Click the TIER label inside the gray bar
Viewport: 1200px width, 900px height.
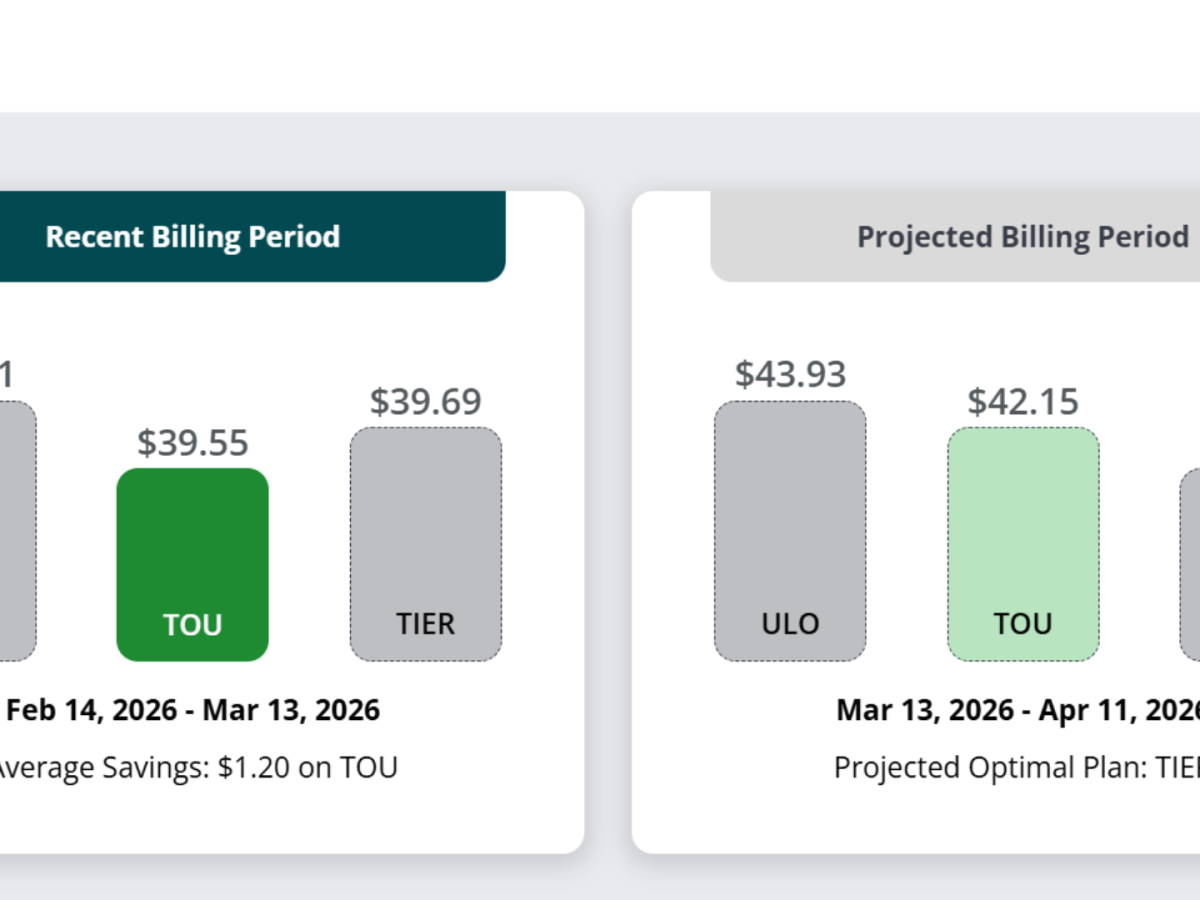click(x=425, y=624)
